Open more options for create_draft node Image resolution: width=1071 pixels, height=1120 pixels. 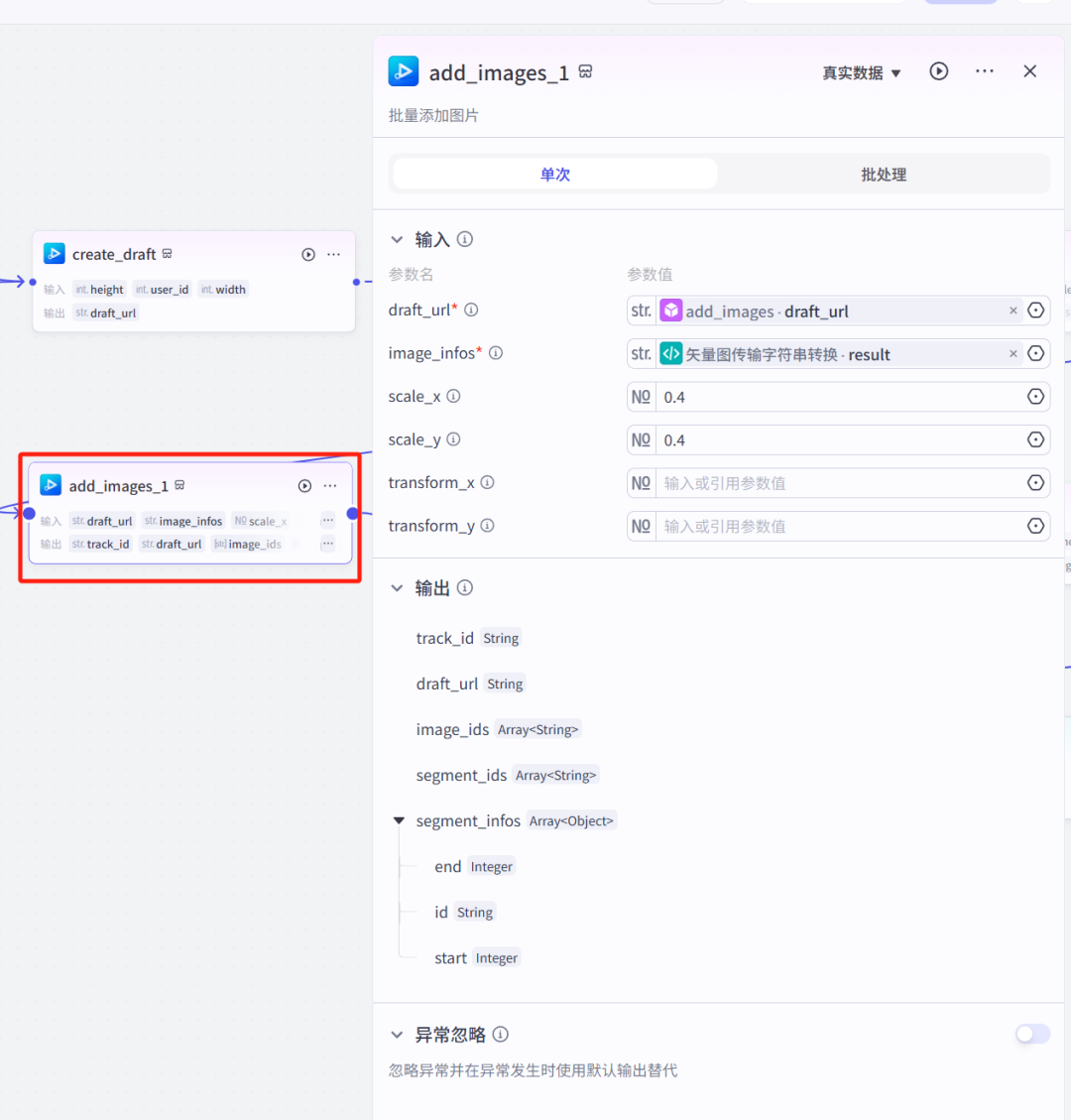coord(333,254)
